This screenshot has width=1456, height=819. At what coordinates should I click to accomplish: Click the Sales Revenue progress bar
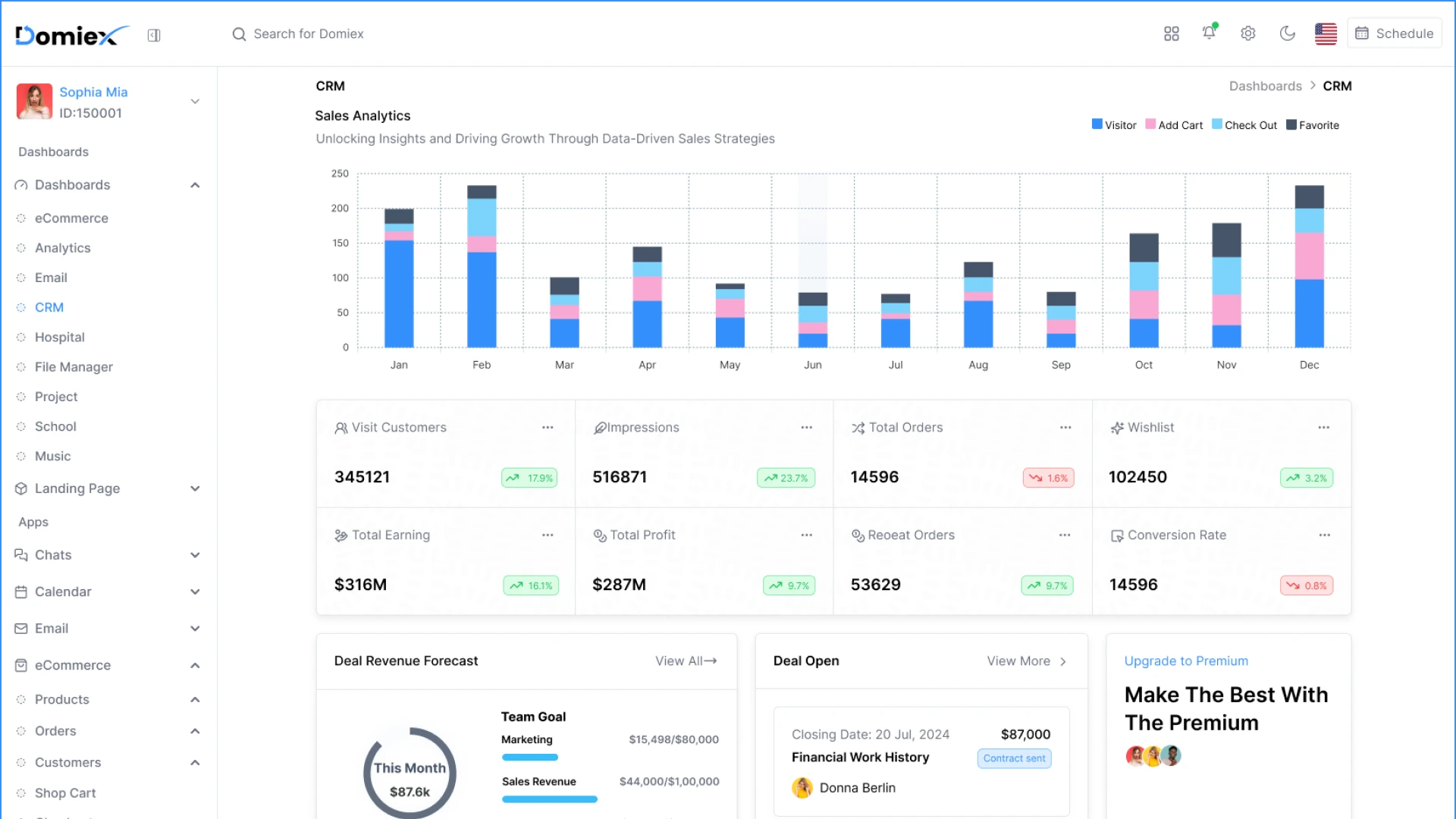pyautogui.click(x=550, y=799)
